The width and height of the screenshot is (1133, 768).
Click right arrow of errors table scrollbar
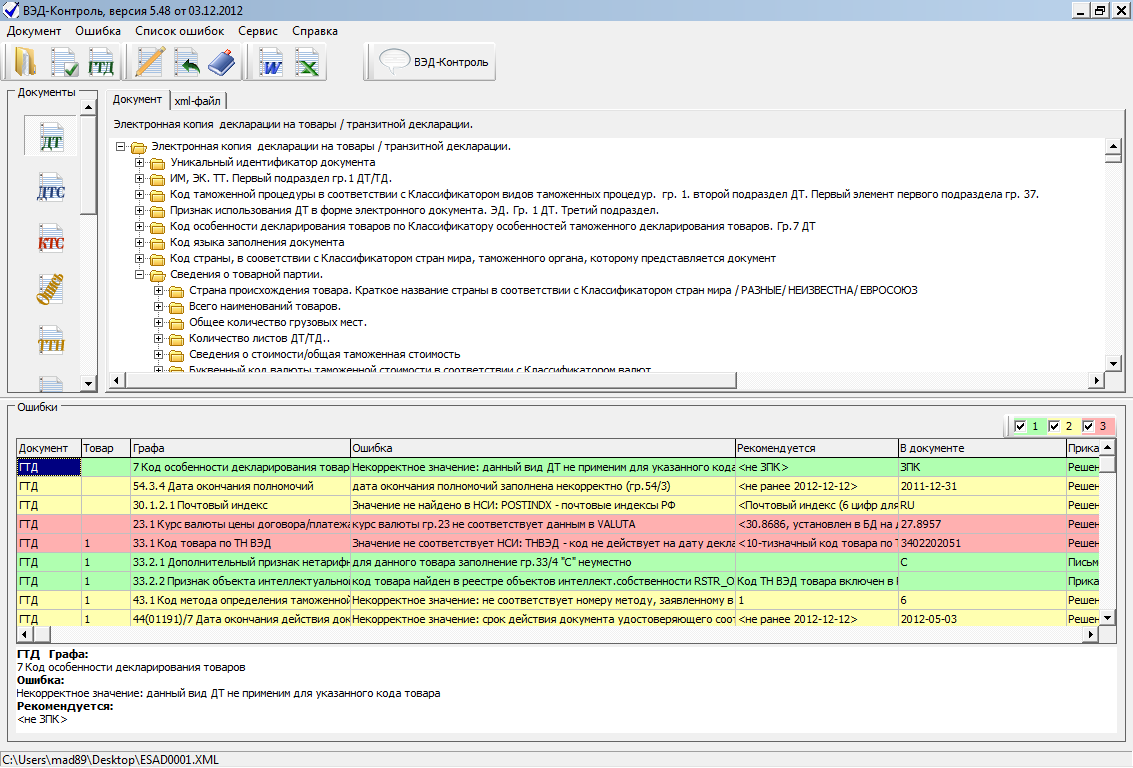[x=1090, y=634]
